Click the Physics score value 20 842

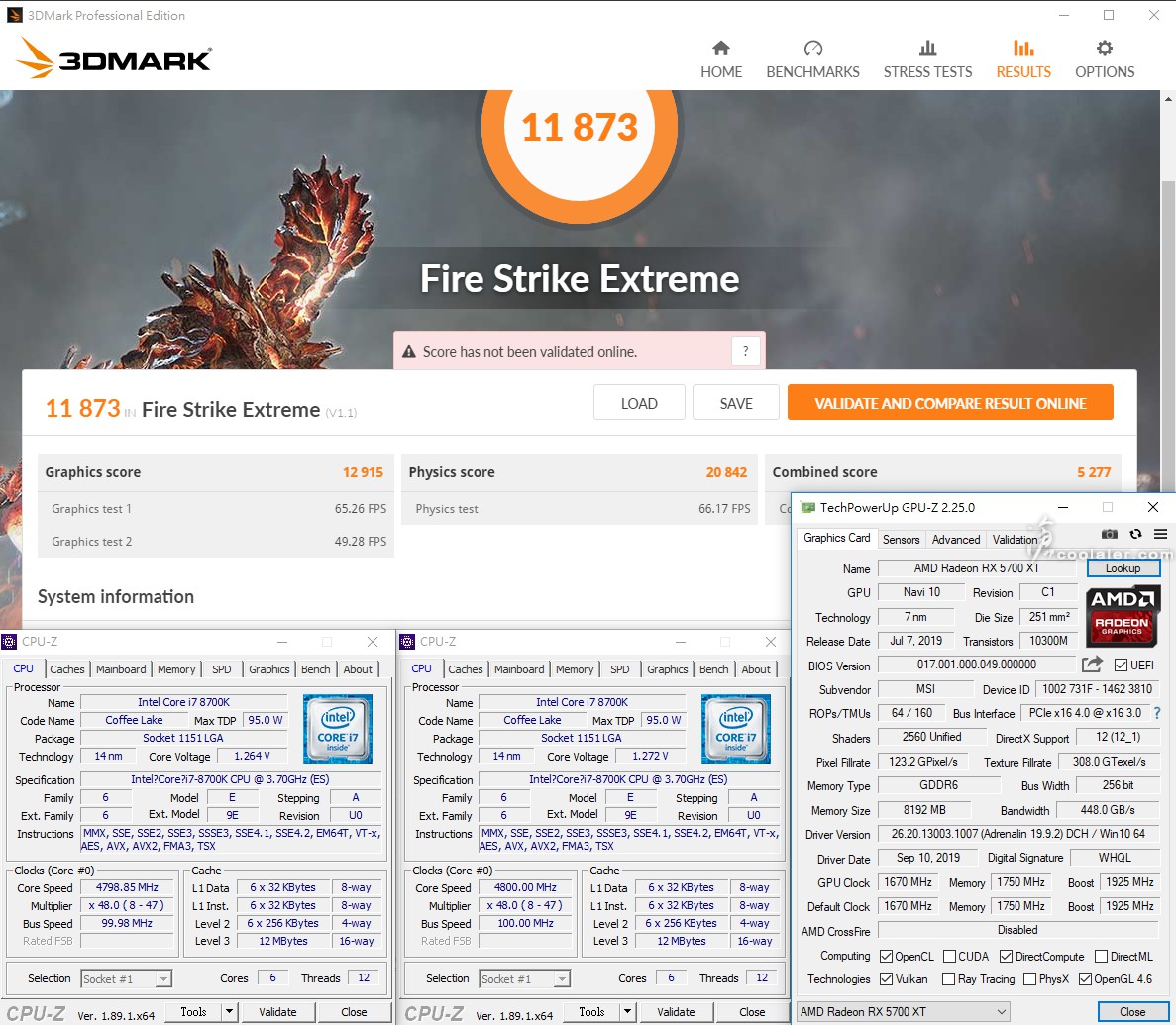(726, 472)
